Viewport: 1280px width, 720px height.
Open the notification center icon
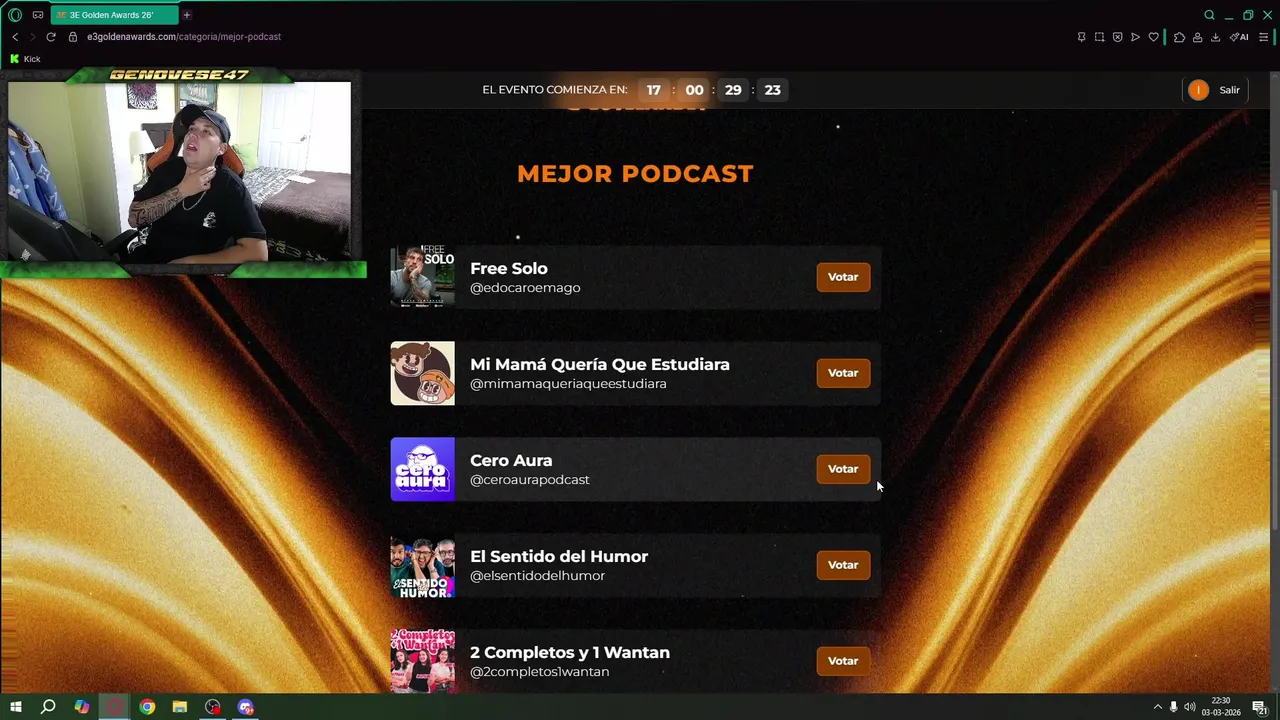click(1261, 707)
